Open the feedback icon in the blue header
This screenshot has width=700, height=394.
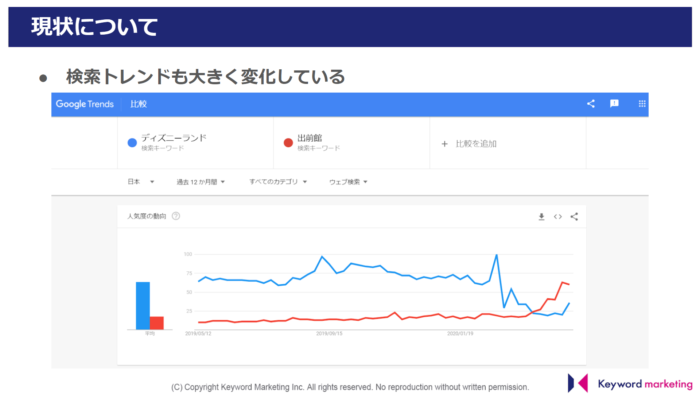(x=614, y=104)
